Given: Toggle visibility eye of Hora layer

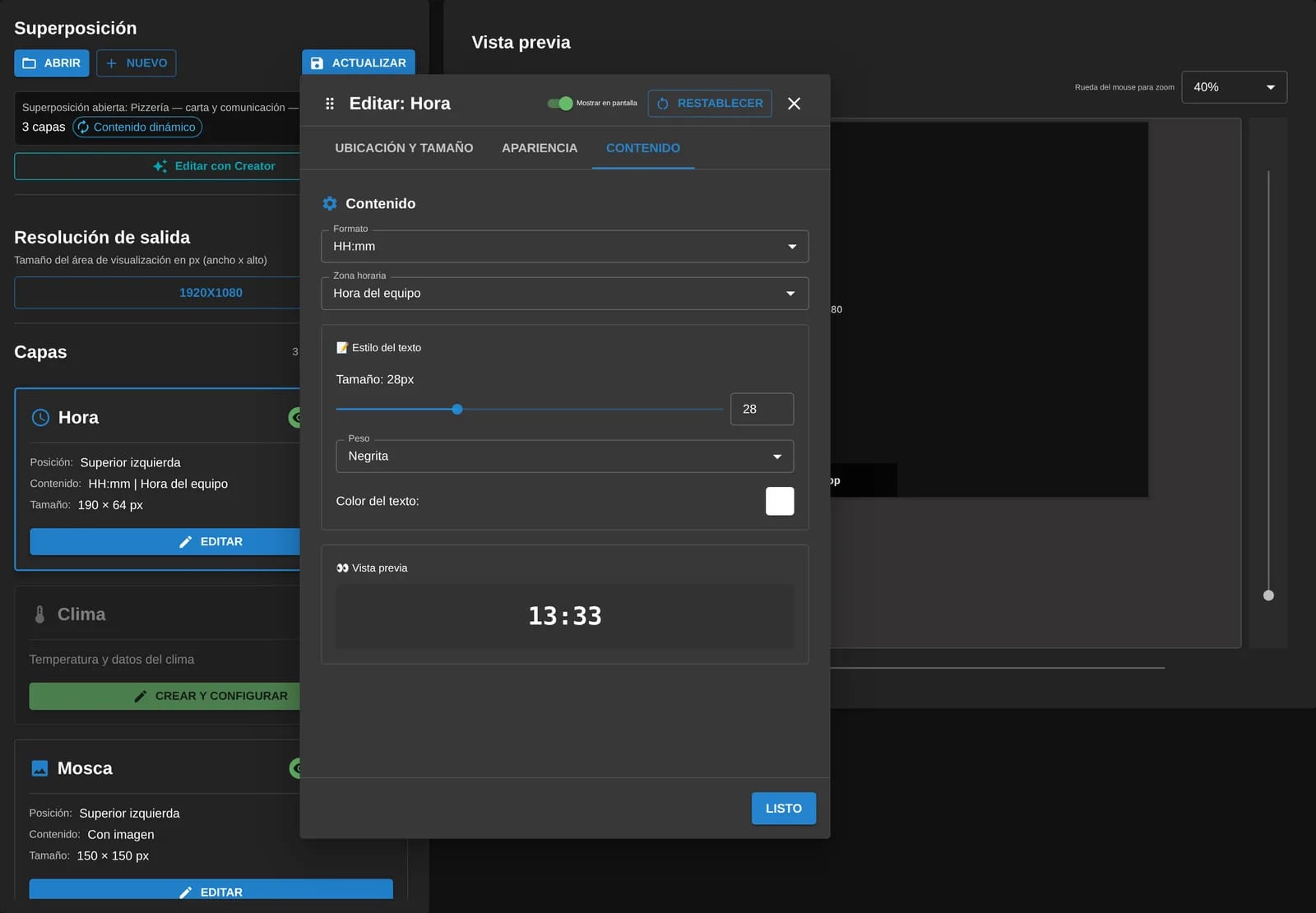Looking at the screenshot, I should [296, 417].
